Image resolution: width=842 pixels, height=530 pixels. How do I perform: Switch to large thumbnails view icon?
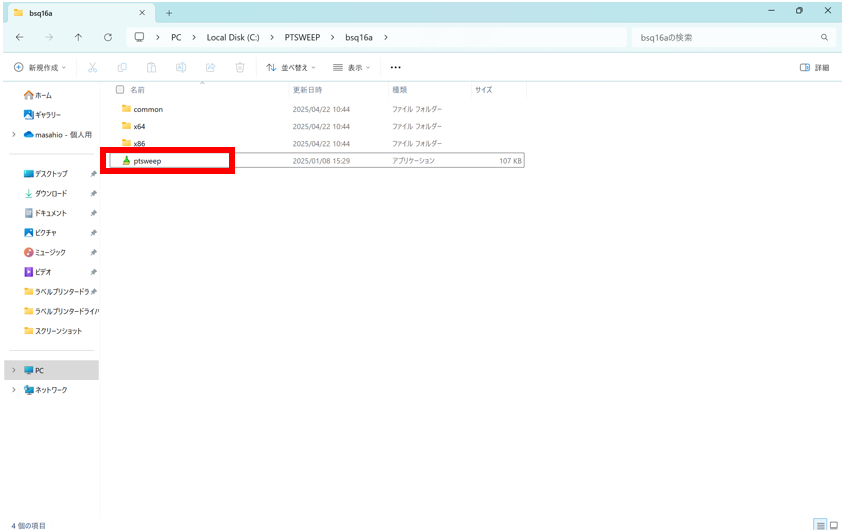click(834, 525)
